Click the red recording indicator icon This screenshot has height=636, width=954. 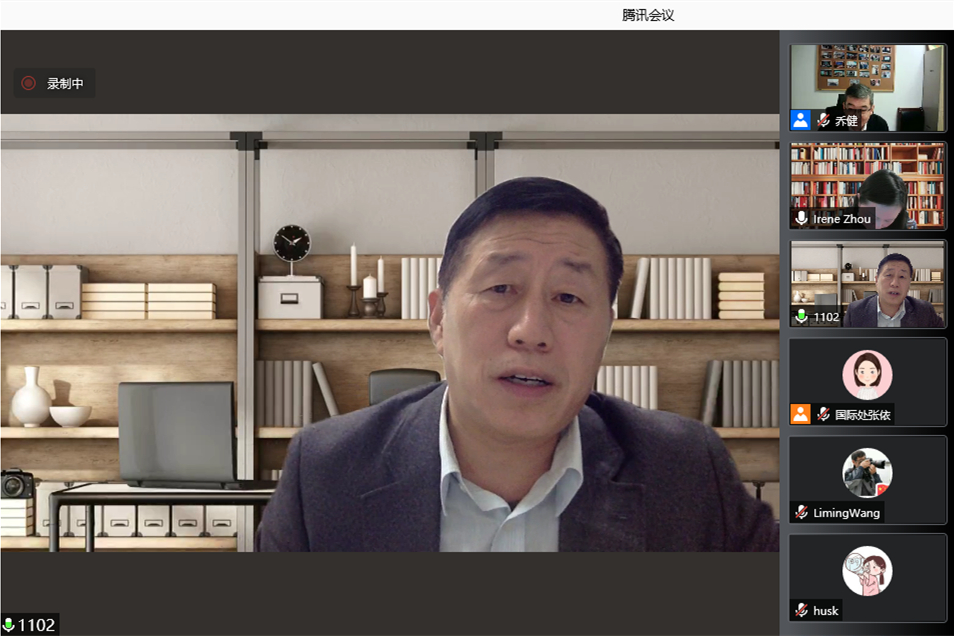[x=28, y=83]
